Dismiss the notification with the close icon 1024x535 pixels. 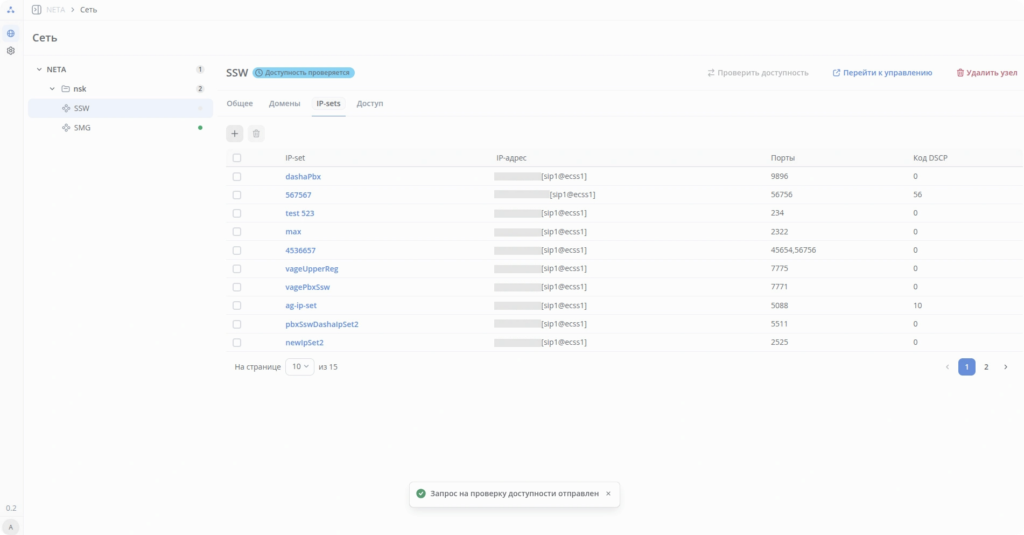pyautogui.click(x=608, y=494)
